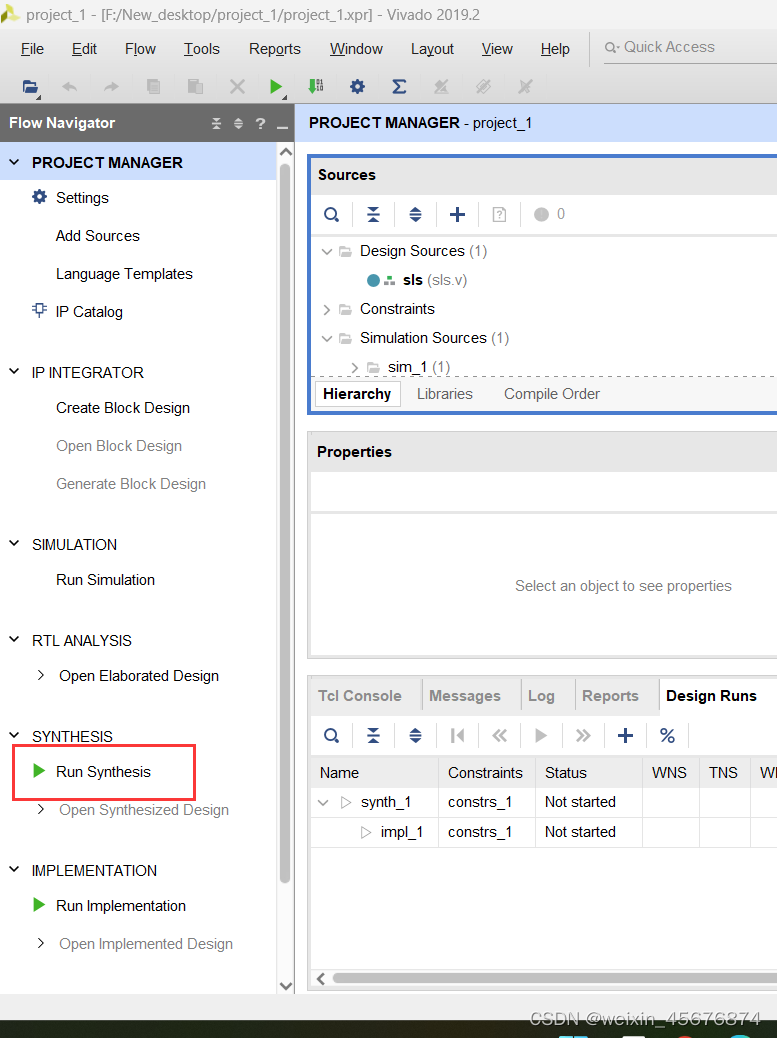This screenshot has height=1038, width=777.
Task: Collapse the RTL ANALYSIS section
Action: [14, 640]
